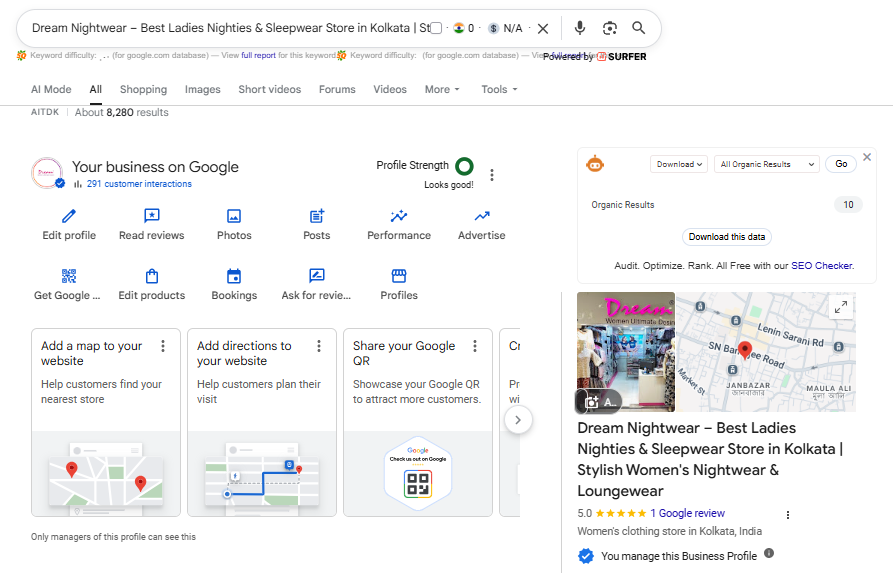
Task: Click the Profile Strength green circle
Action: pyautogui.click(x=465, y=166)
